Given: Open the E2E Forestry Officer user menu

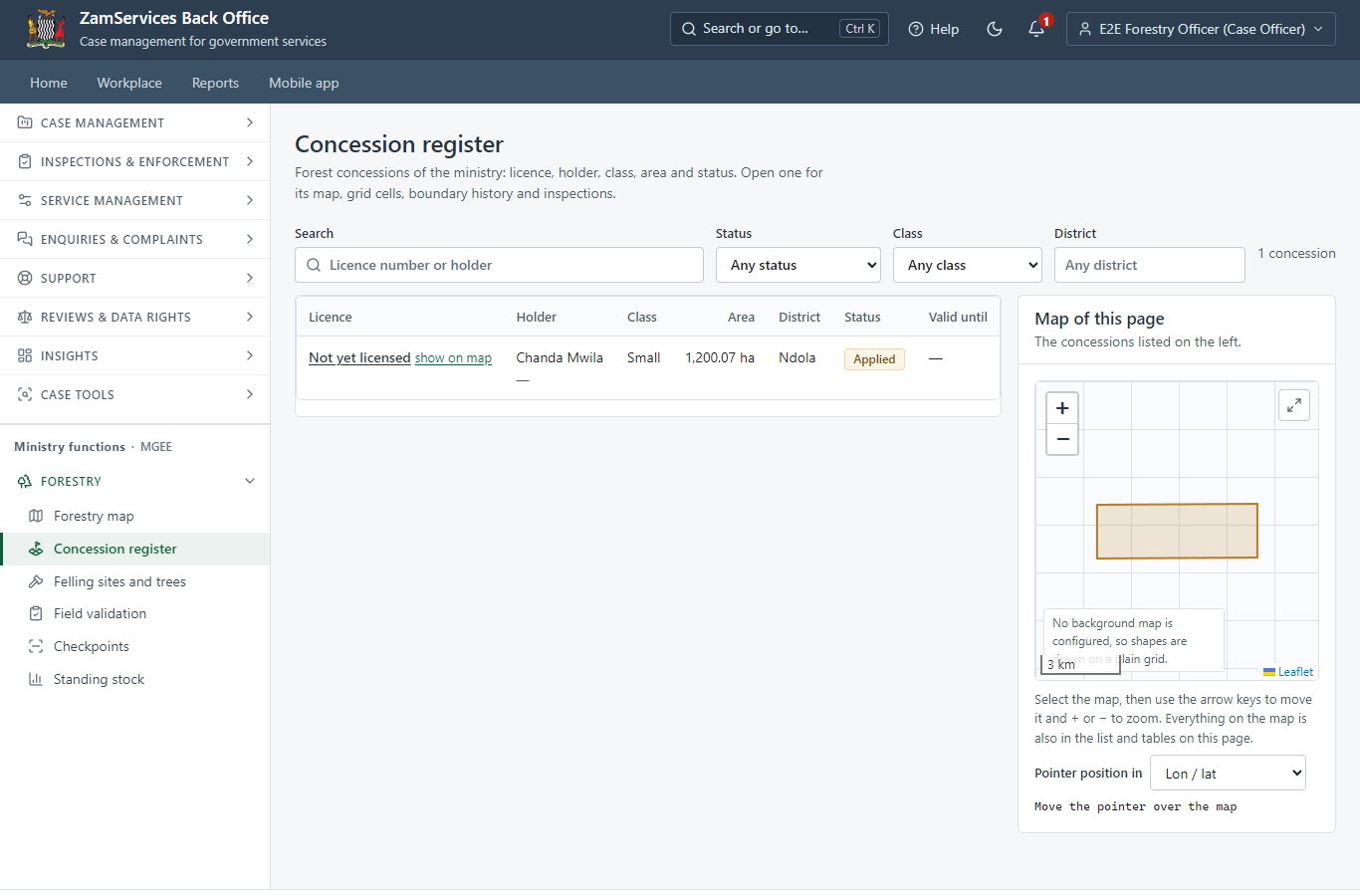Looking at the screenshot, I should coord(1201,29).
